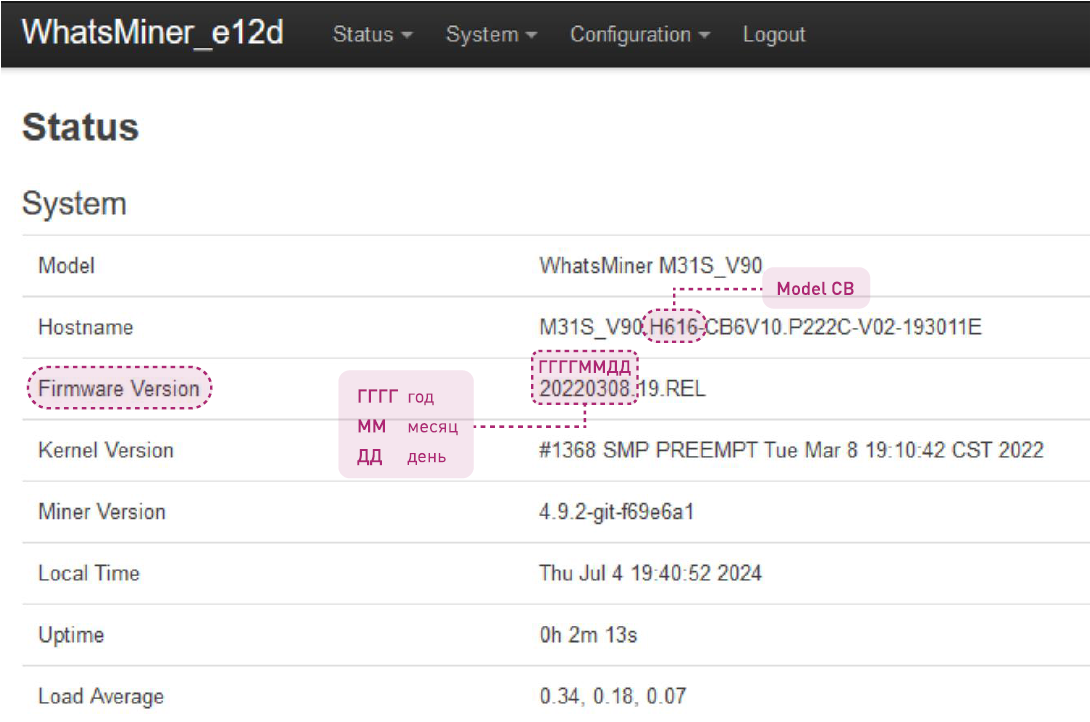Open the Configuration dropdown menu
Viewport: 1090px width, 722px height.
(x=640, y=34)
